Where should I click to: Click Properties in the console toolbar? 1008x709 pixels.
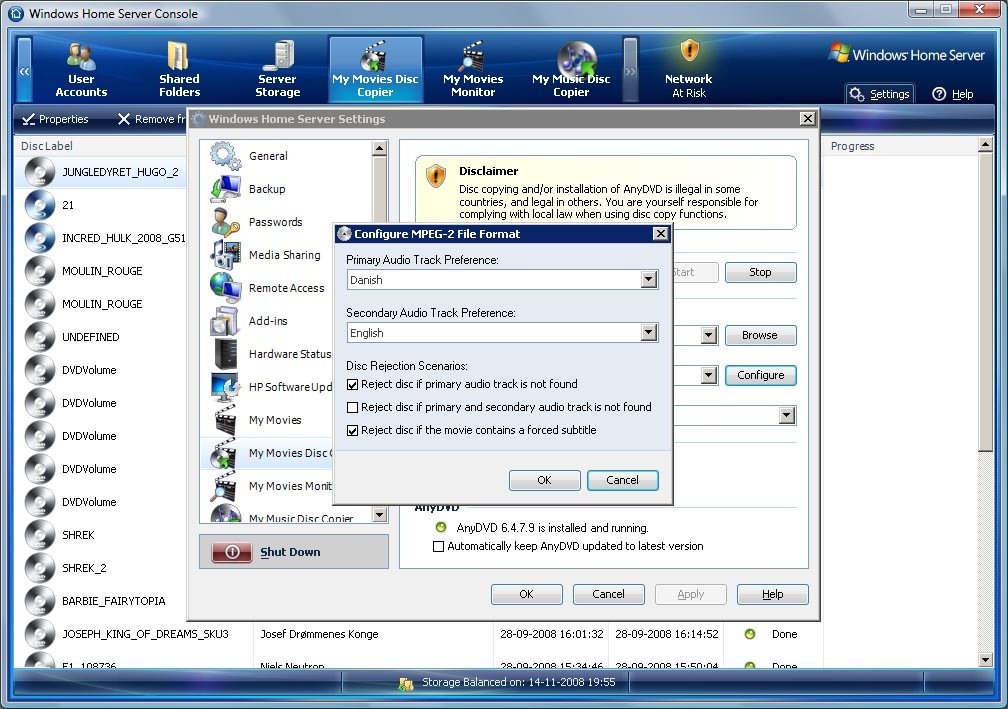(56, 119)
